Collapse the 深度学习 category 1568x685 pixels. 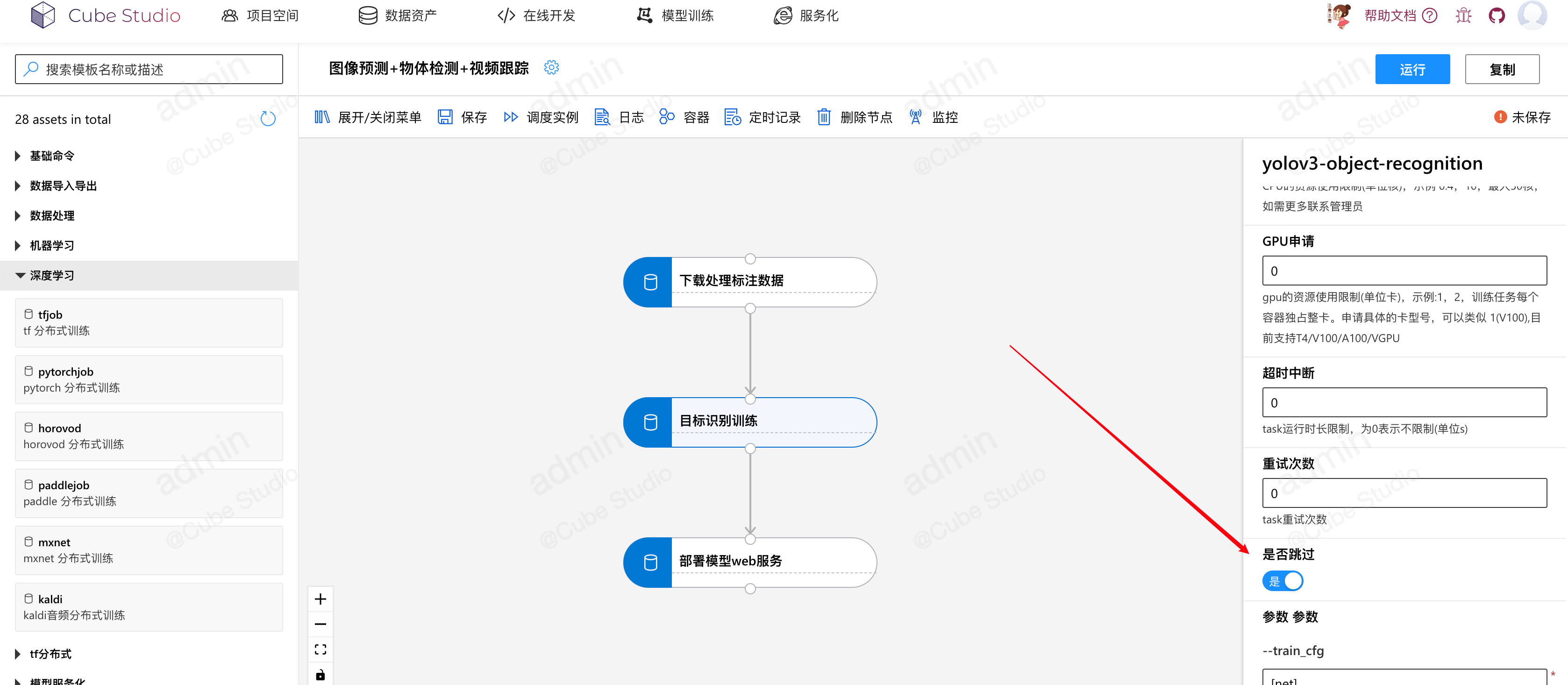52,276
